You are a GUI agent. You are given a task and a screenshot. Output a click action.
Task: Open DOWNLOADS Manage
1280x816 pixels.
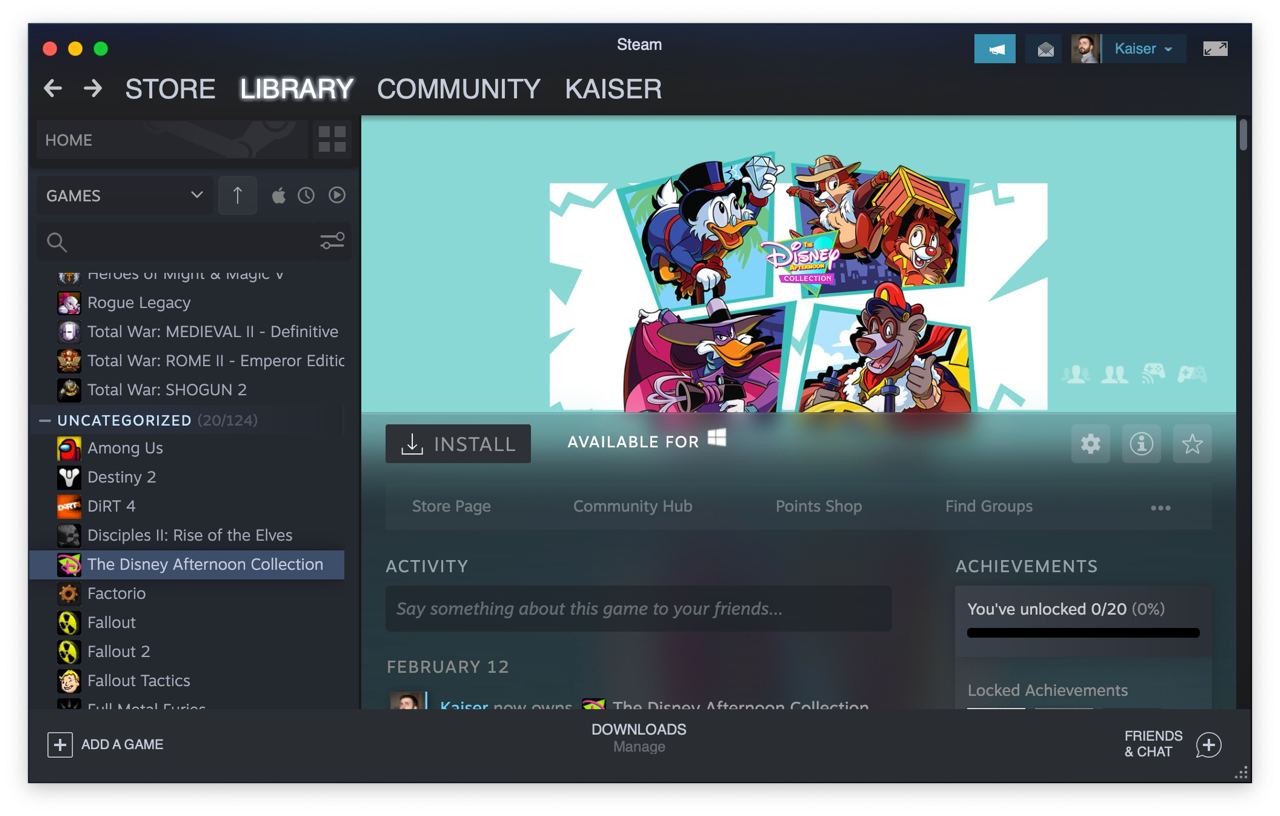(638, 738)
